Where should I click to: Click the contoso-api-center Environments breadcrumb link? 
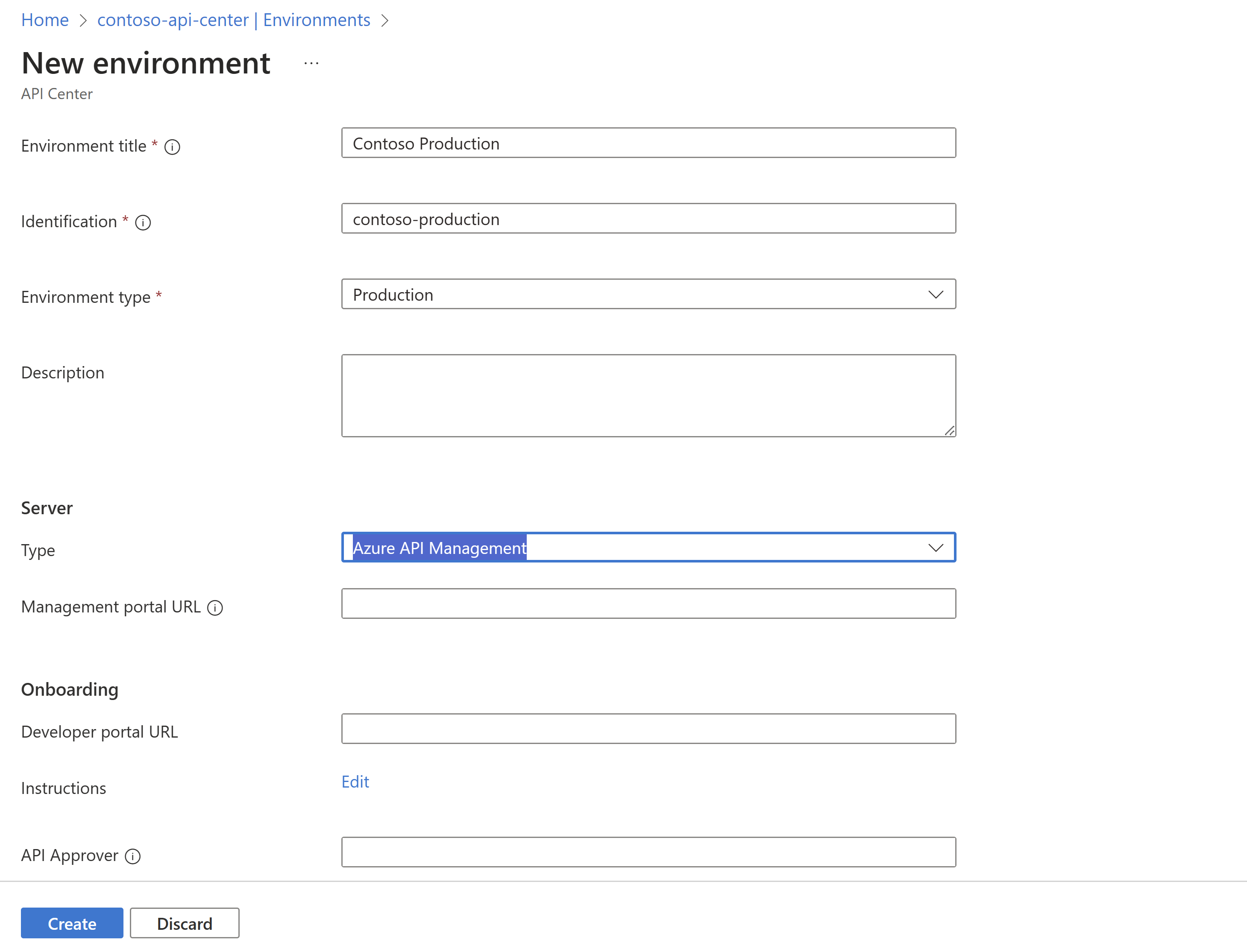click(x=235, y=19)
